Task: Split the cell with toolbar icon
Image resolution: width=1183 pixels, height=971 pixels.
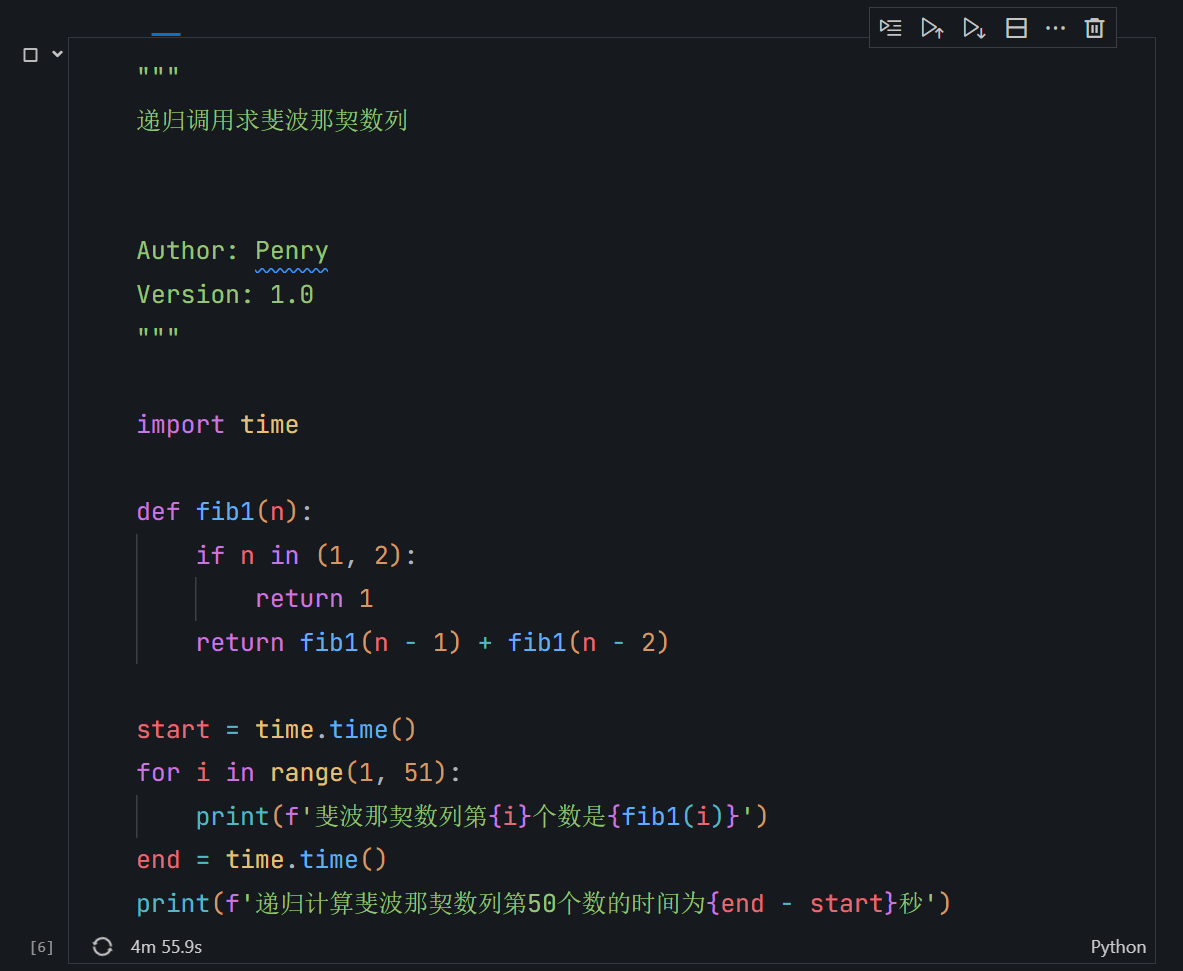Action: point(1016,28)
